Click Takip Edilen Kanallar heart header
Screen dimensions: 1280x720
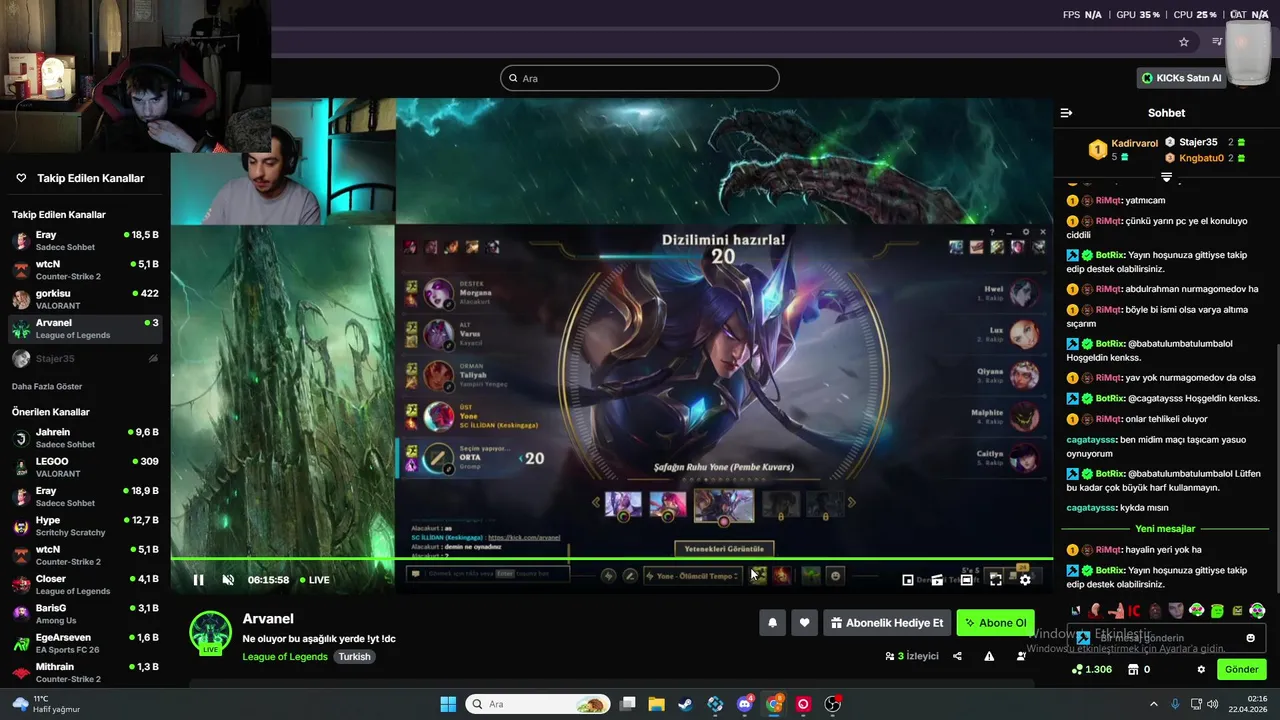pyautogui.click(x=80, y=178)
